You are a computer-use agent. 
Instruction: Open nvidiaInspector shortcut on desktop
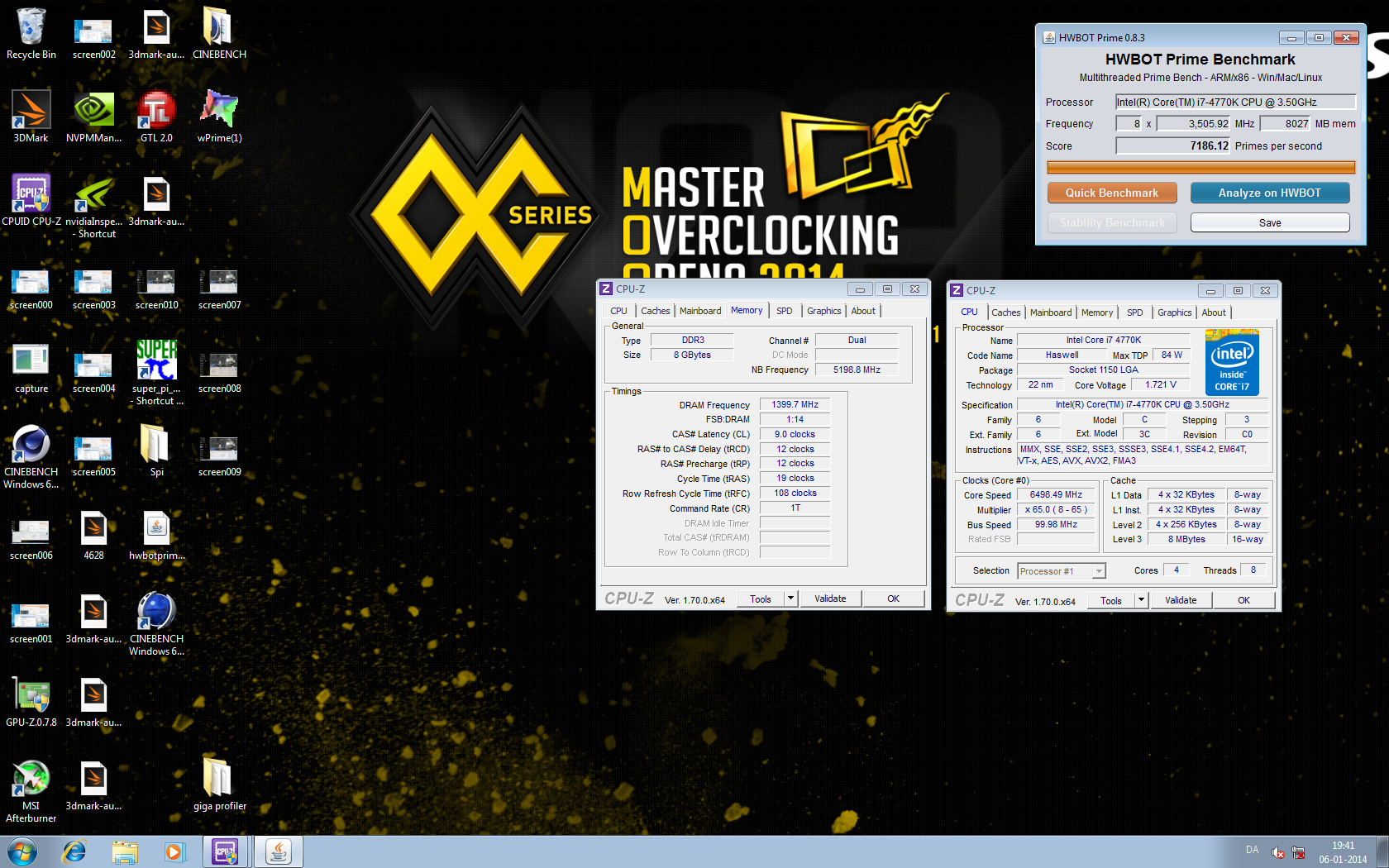(93, 207)
